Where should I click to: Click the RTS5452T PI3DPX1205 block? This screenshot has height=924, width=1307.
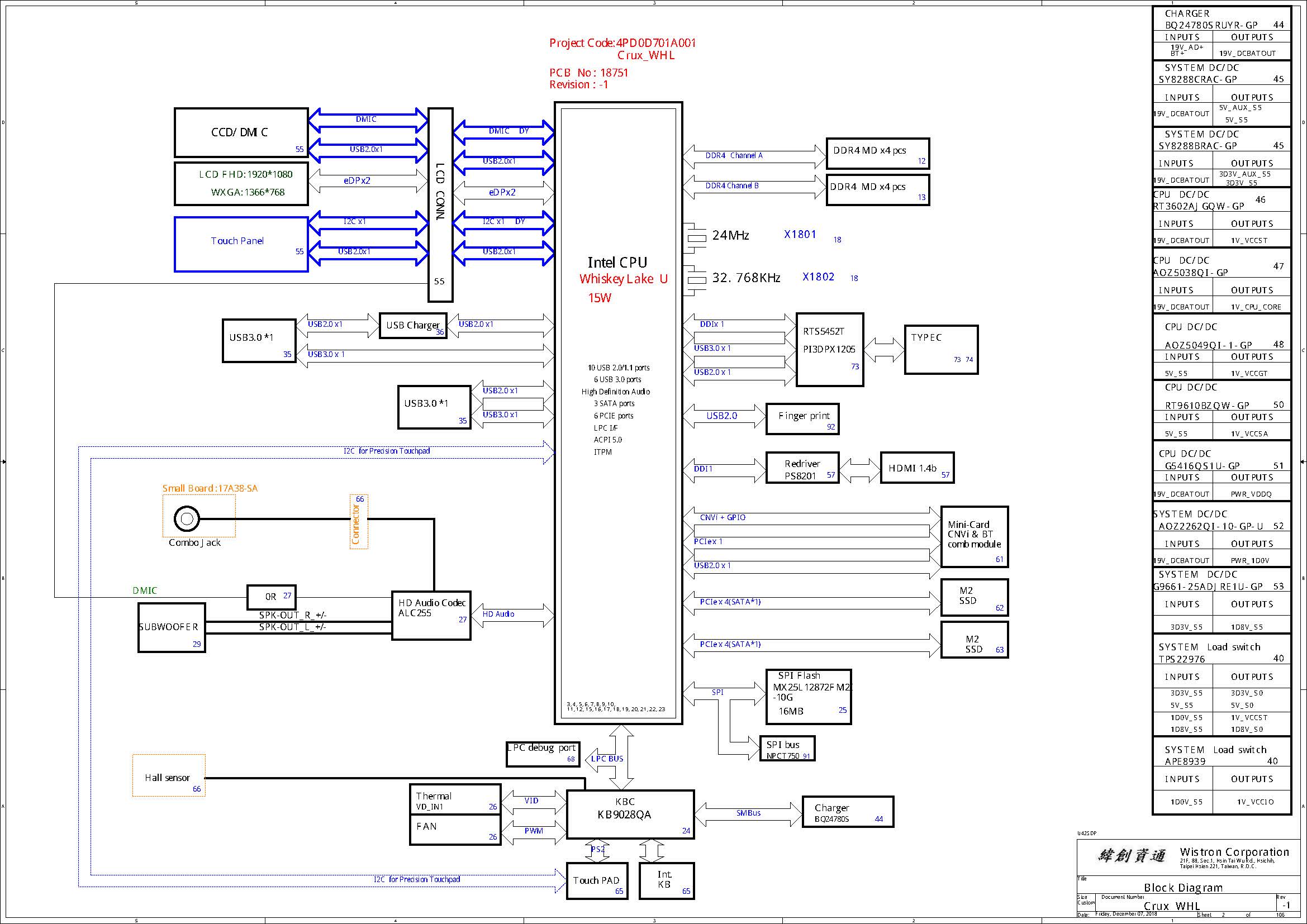[x=829, y=350]
